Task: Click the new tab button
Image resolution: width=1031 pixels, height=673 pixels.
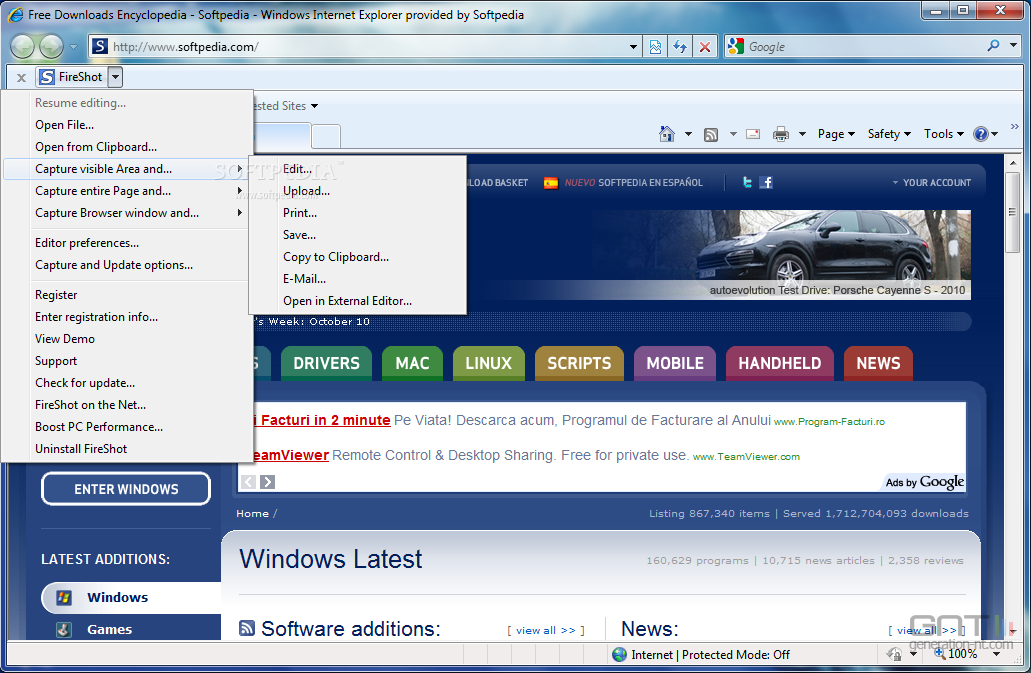Action: click(326, 136)
